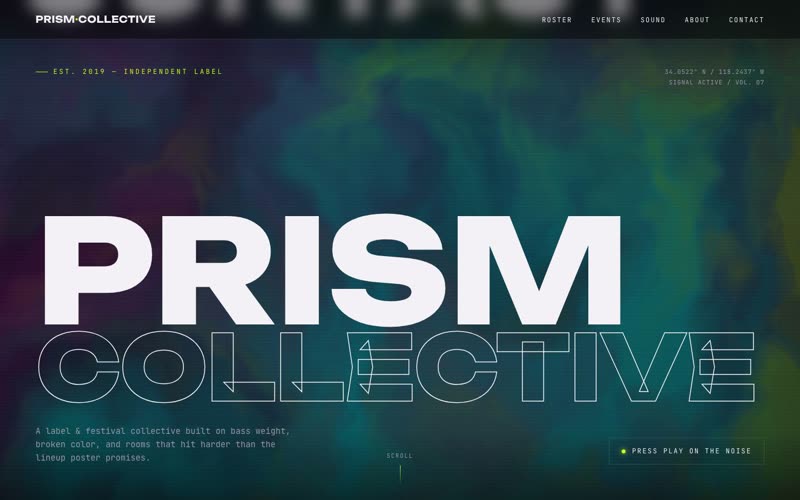
Task: Click the large PRISM headline
Action: (332, 270)
